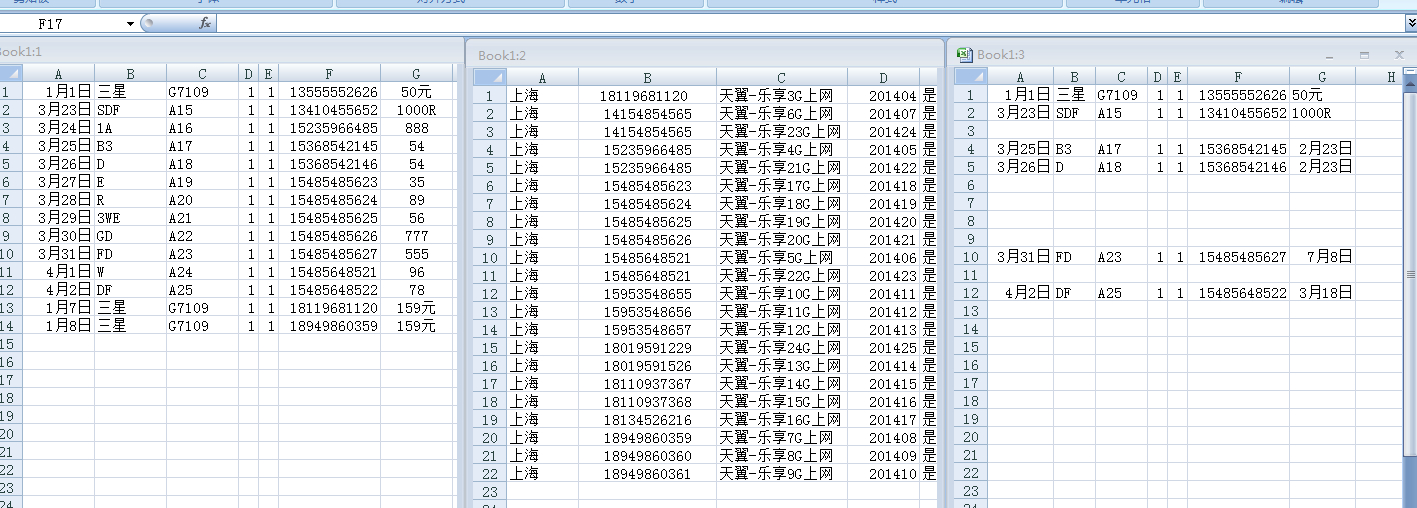Click cell 18134526216 in Book1:2
Viewport: 1417px width, 508px height.
(x=647, y=420)
